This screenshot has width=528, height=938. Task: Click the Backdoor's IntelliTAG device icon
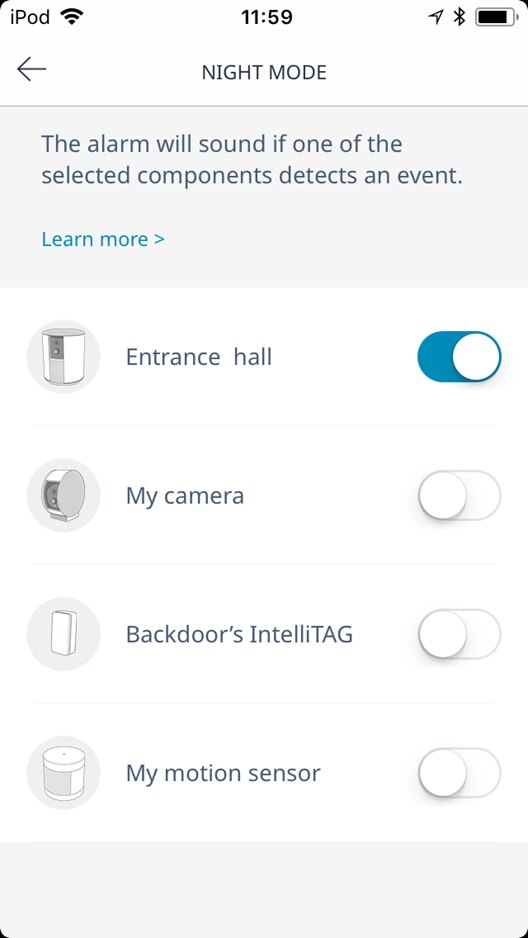coord(63,634)
